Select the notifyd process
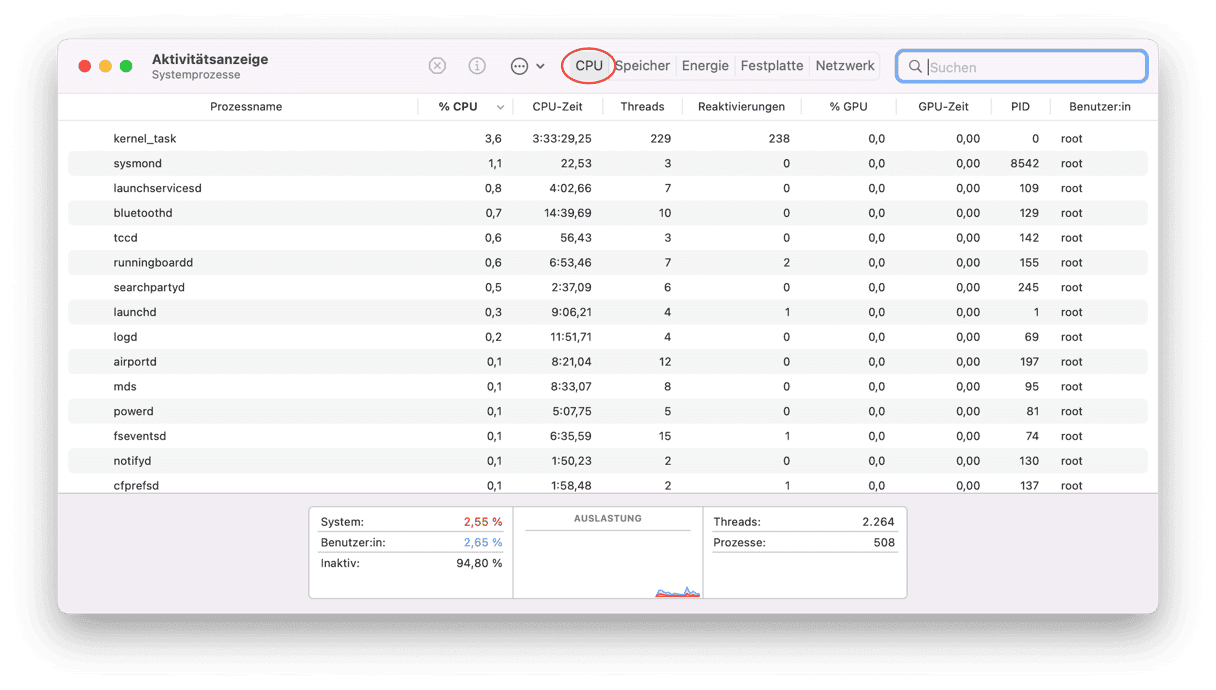The width and height of the screenshot is (1216, 690). pyautogui.click(x=608, y=461)
